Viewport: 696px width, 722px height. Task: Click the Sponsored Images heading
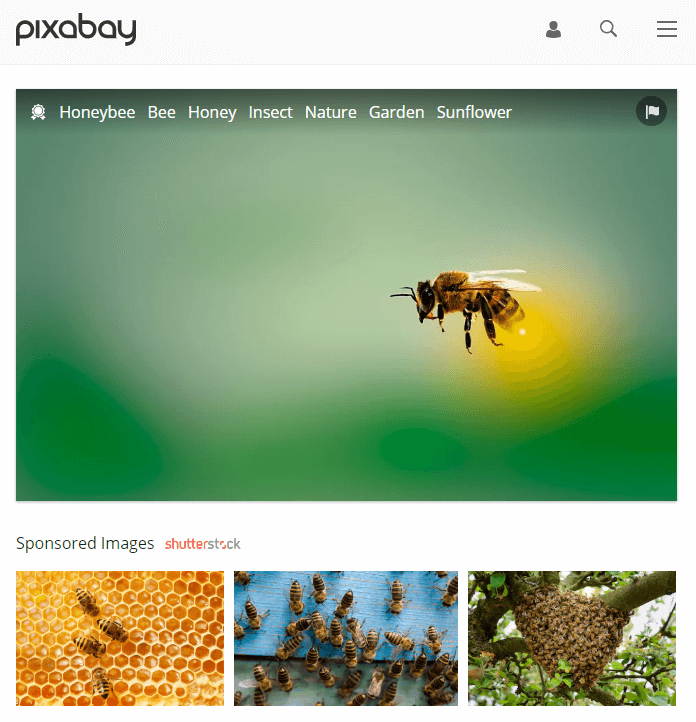[x=85, y=543]
